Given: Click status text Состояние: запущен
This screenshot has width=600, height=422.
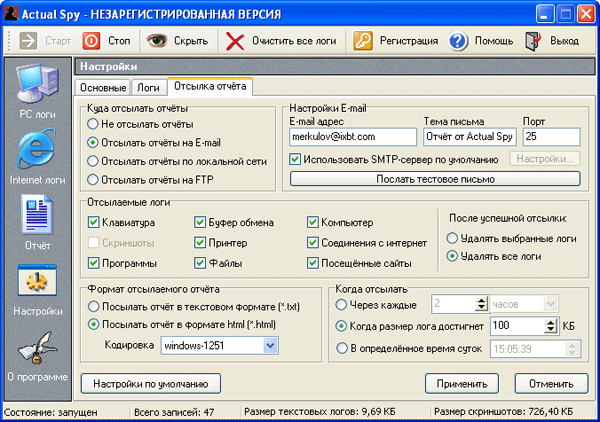Looking at the screenshot, I should click(x=51, y=412).
